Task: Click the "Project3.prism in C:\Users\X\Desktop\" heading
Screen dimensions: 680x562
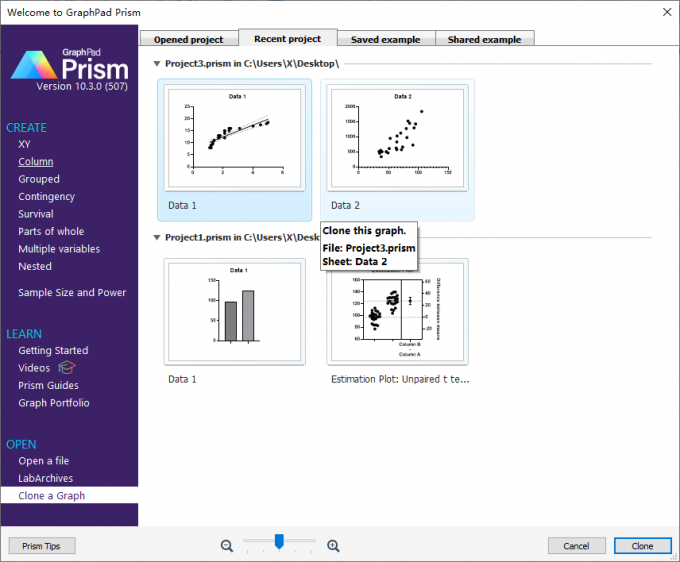Action: (252, 64)
